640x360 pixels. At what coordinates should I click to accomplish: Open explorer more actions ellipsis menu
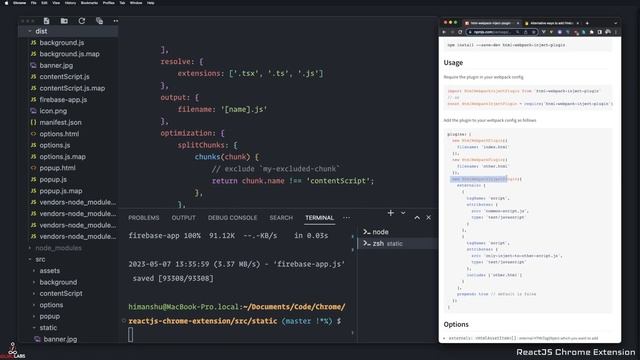point(116,21)
